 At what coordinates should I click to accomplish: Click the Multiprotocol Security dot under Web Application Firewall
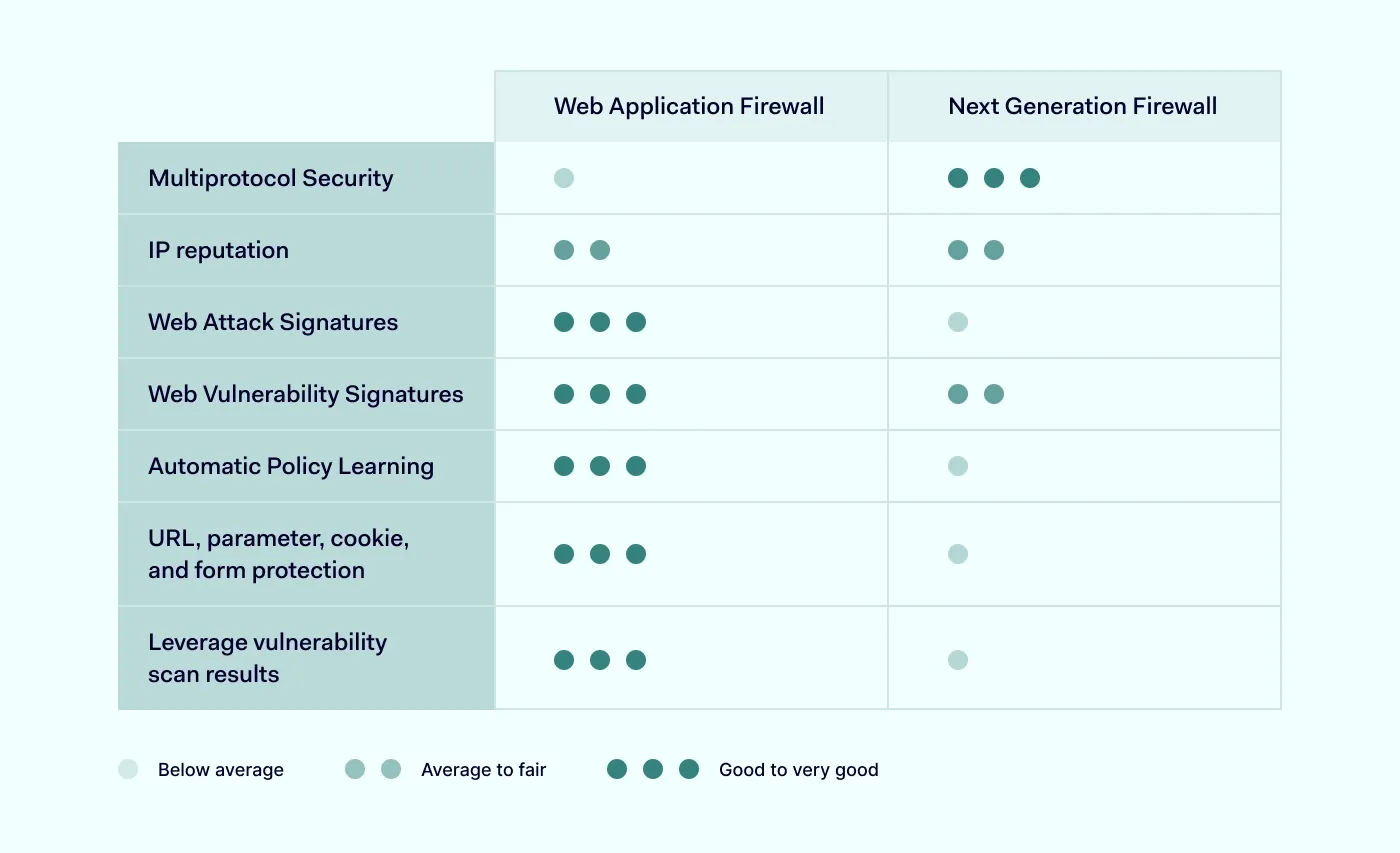pos(564,178)
